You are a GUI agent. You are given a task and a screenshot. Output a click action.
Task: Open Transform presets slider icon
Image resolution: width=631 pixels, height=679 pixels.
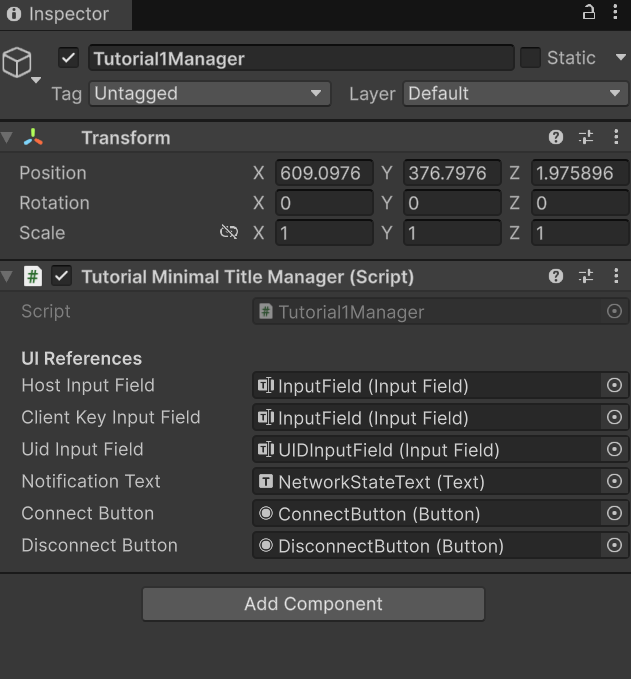[x=586, y=138]
